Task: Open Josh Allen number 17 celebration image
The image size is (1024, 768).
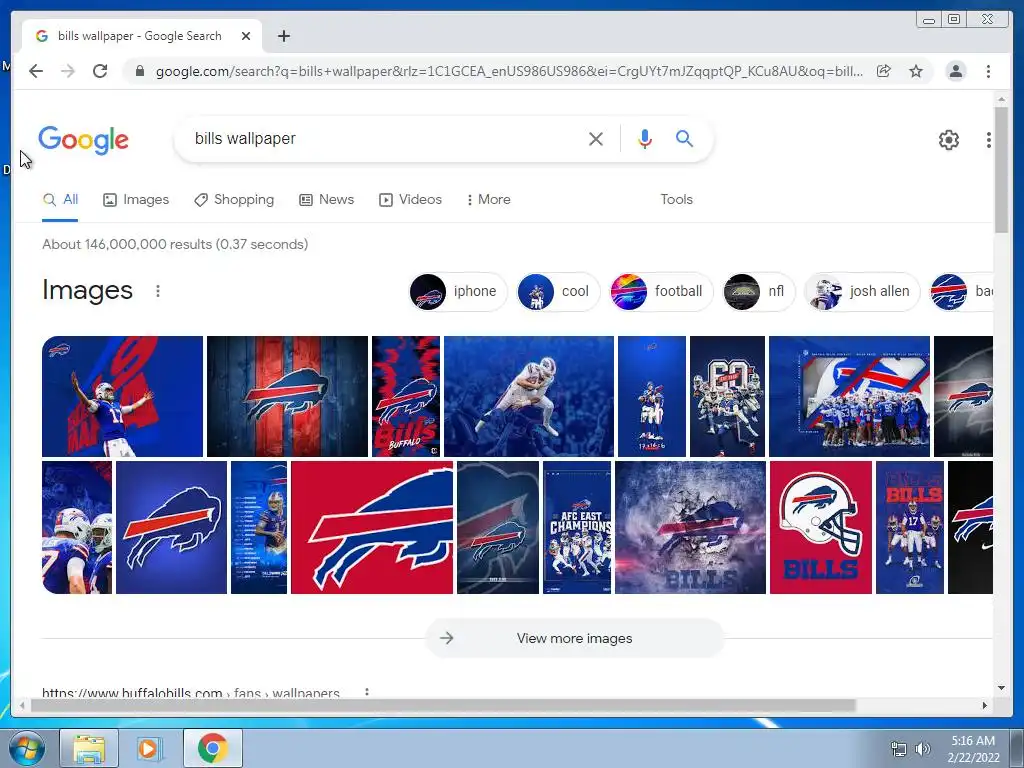Action: pyautogui.click(x=122, y=396)
